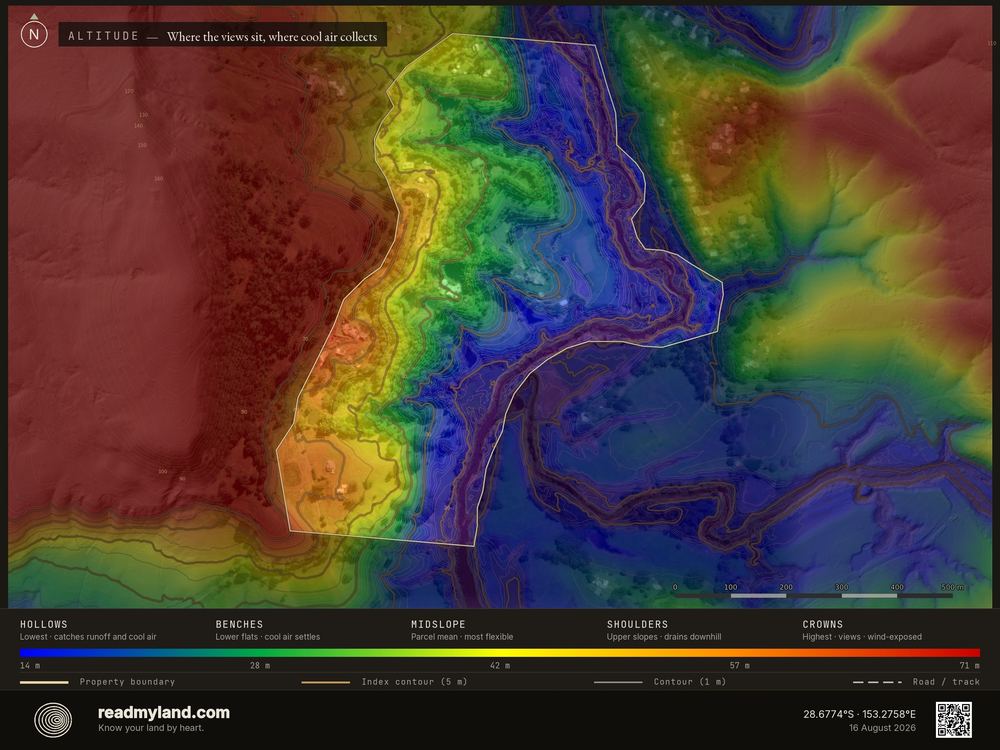The width and height of the screenshot is (1000, 750).
Task: Click 'Highest · views · wind-exposed' text
Action: click(862, 636)
